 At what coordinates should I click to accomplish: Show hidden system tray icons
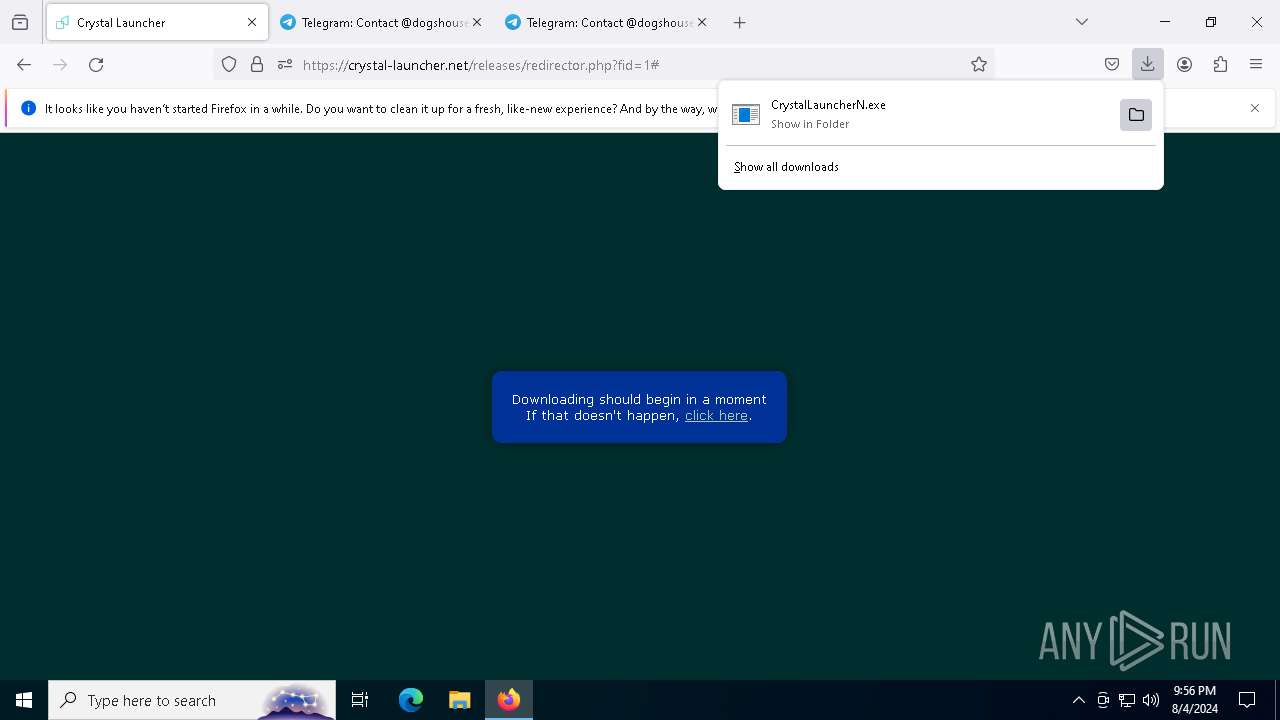tap(1078, 700)
